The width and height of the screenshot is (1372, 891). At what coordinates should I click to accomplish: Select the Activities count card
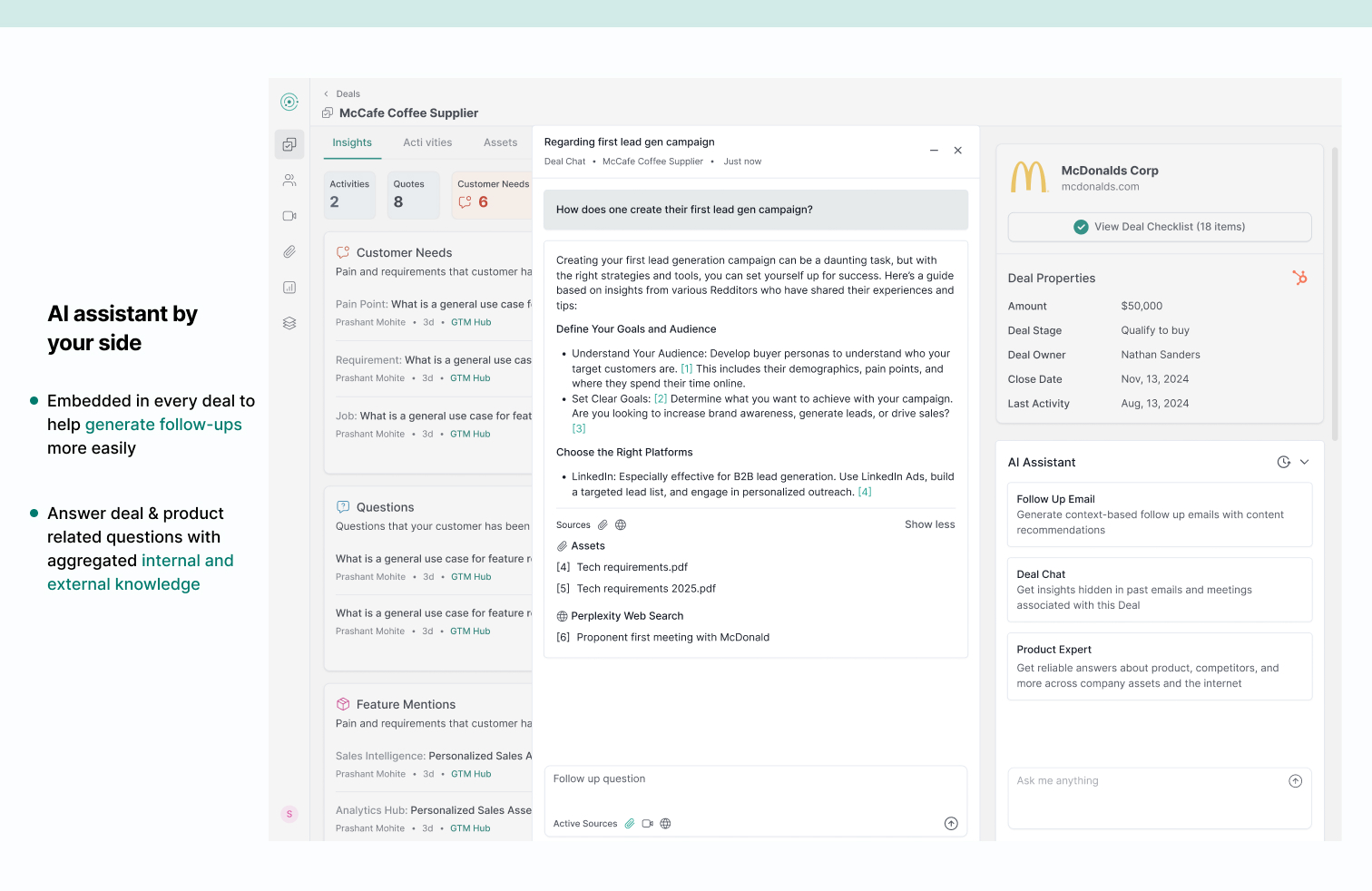point(350,195)
